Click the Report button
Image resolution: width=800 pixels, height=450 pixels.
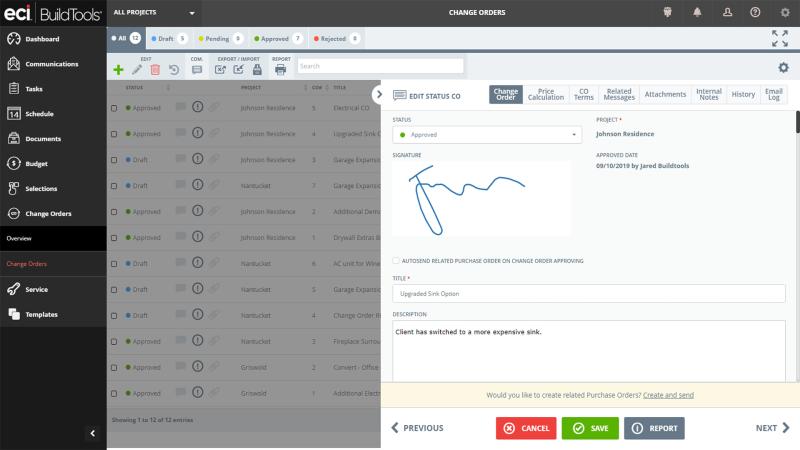tap(654, 428)
